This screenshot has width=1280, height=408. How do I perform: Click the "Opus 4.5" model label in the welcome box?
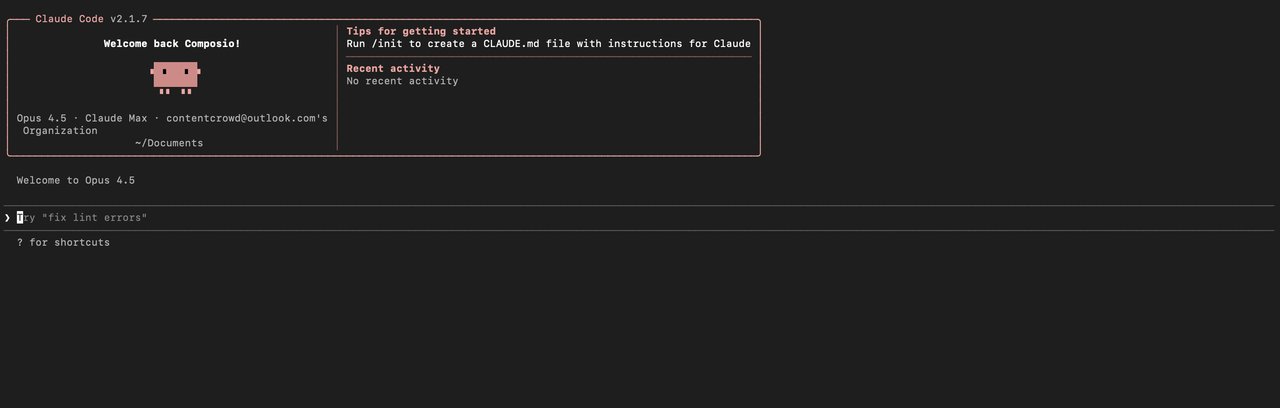(x=41, y=118)
